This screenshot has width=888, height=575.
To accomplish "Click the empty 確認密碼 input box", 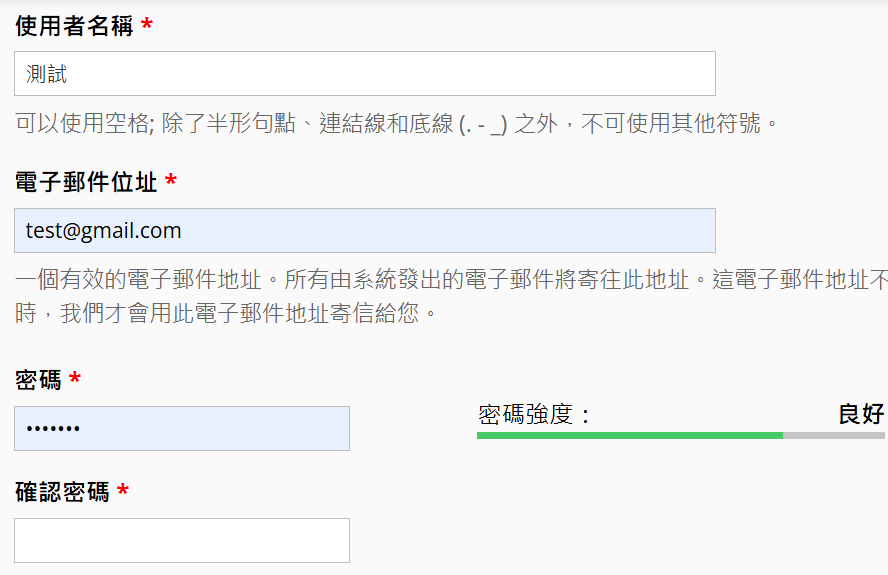I will coord(182,541).
